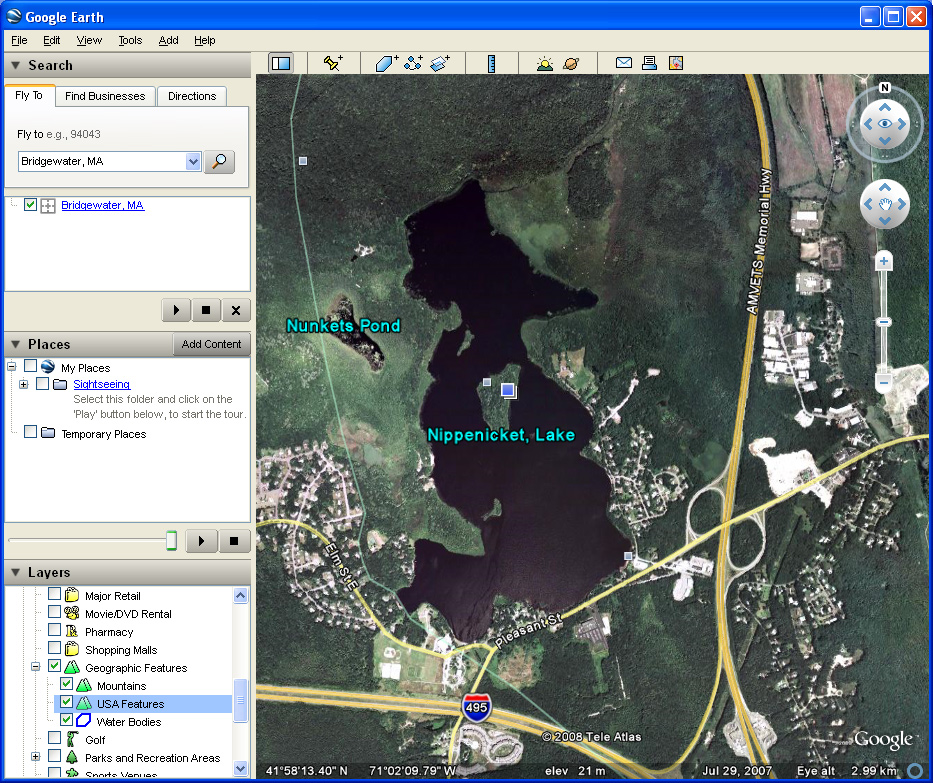The width and height of the screenshot is (933, 783).
Task: Open the Tools menu
Action: [x=130, y=40]
